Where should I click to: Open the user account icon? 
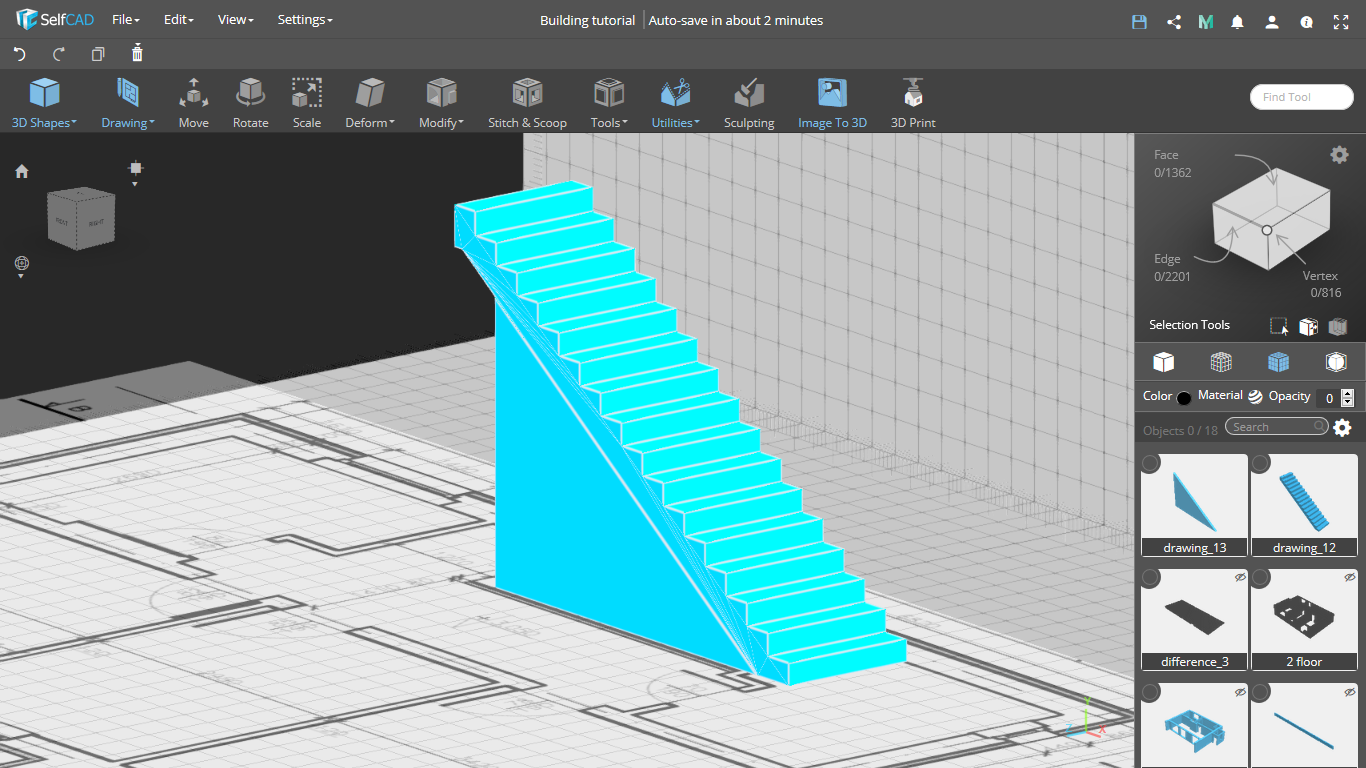1271,21
